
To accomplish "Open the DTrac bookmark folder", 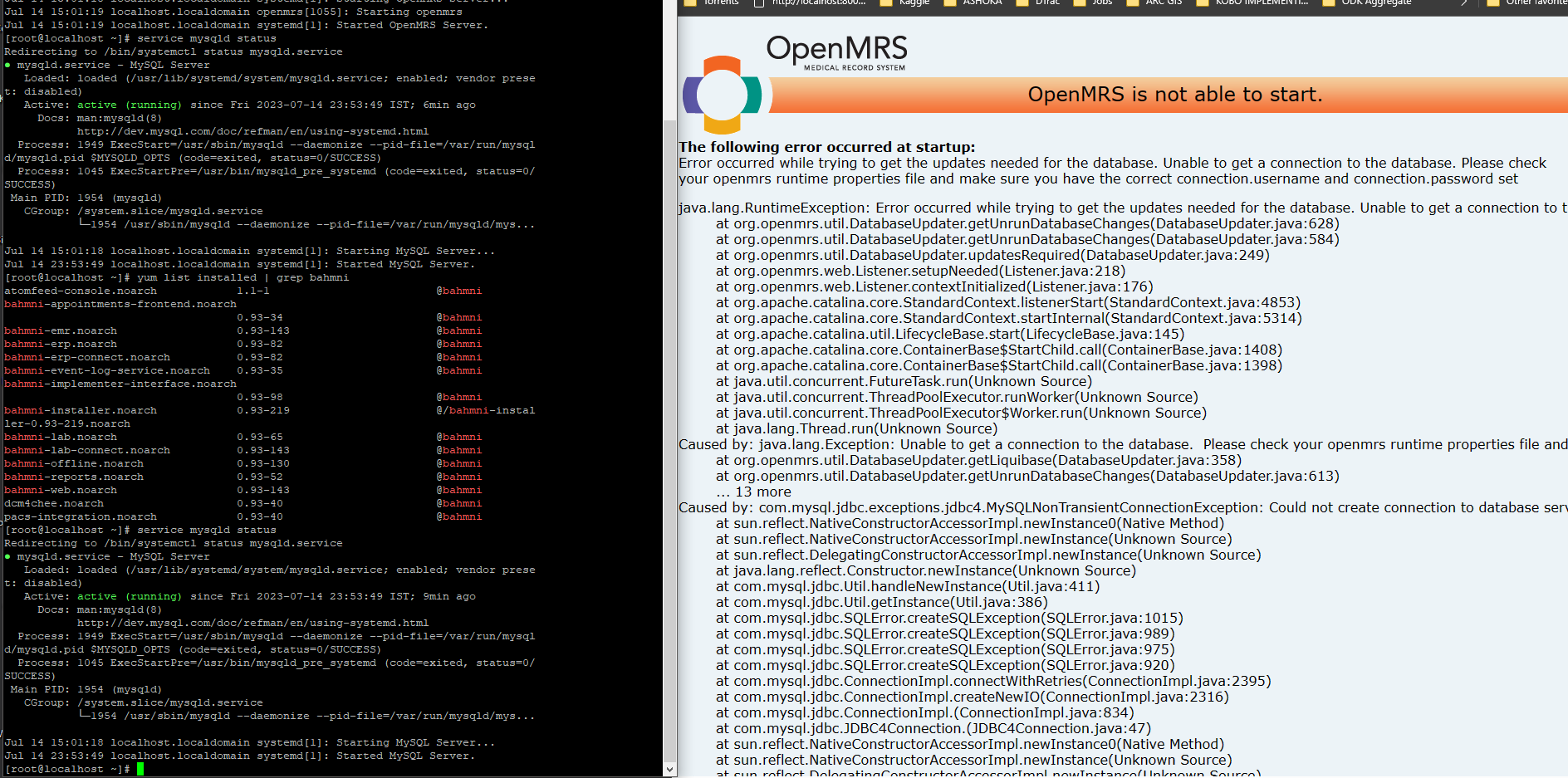I will (1038, 2).
